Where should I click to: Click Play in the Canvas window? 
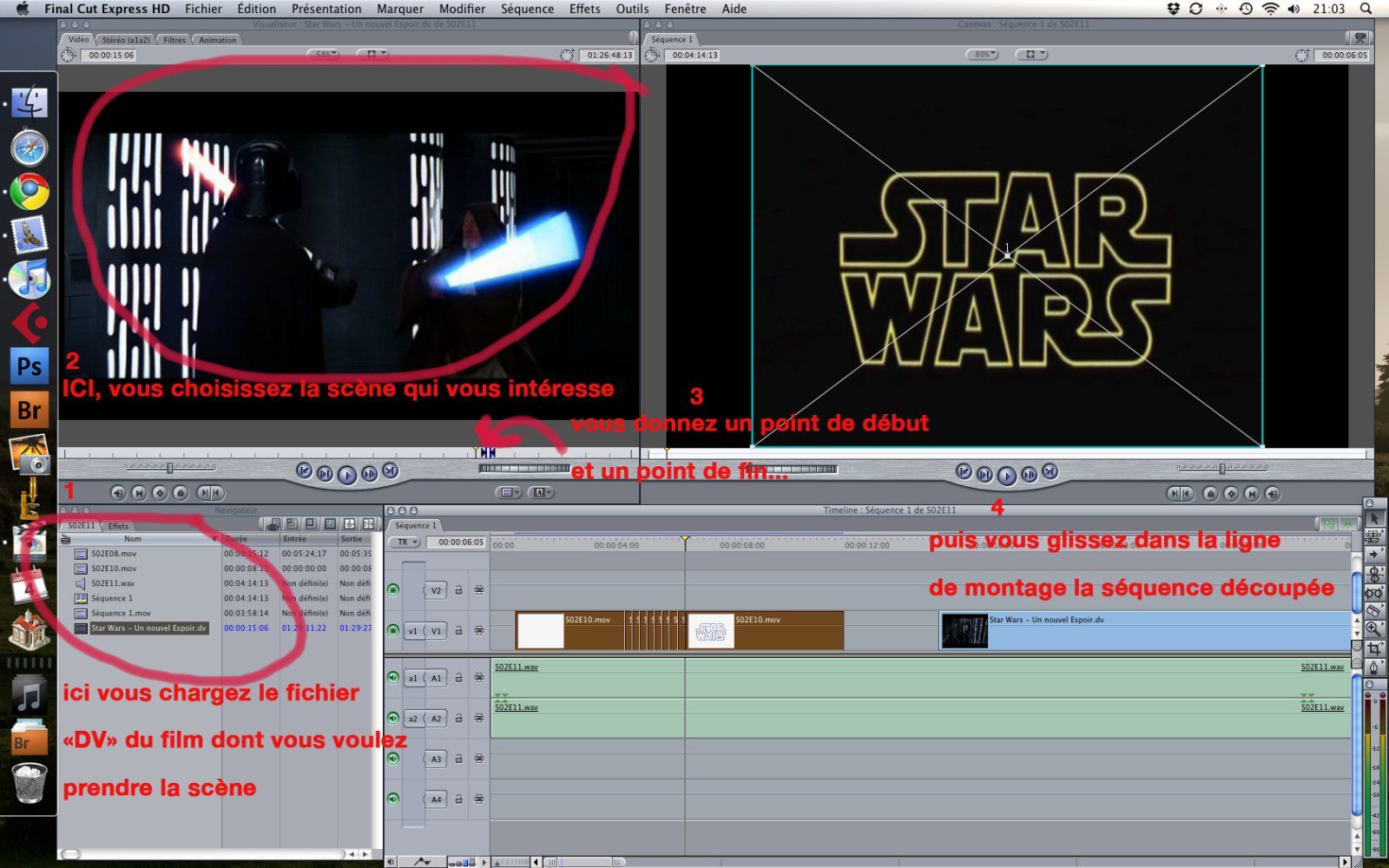(1006, 475)
